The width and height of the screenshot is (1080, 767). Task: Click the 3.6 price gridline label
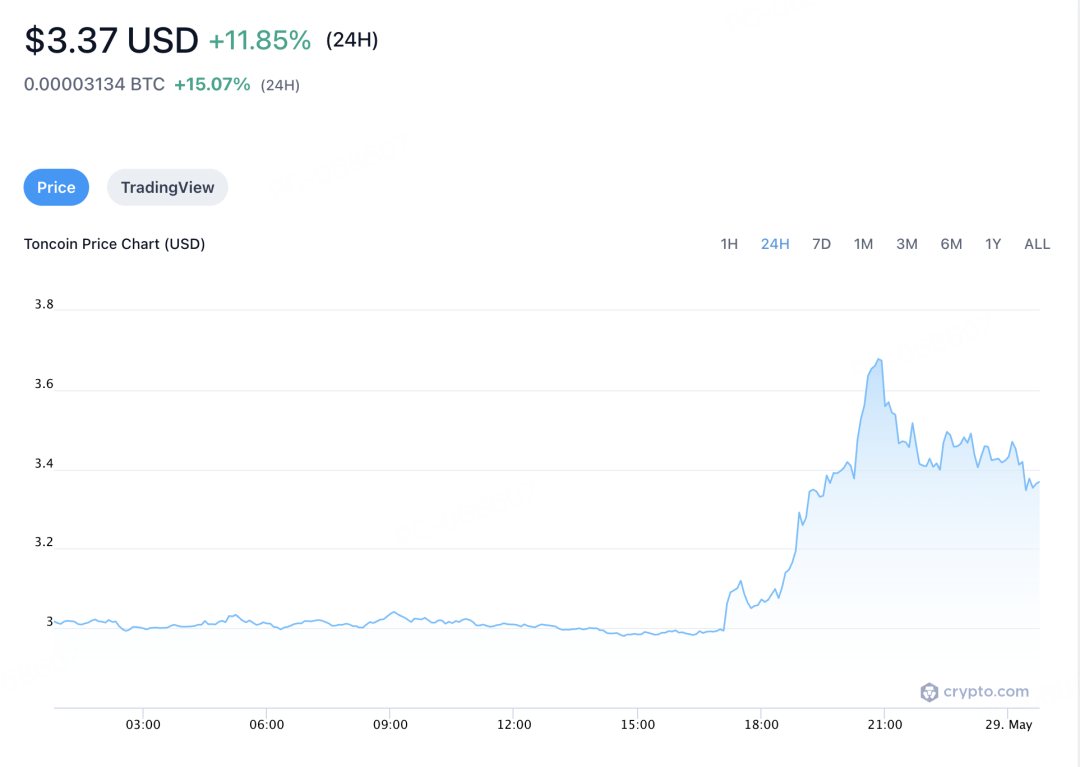[44, 384]
